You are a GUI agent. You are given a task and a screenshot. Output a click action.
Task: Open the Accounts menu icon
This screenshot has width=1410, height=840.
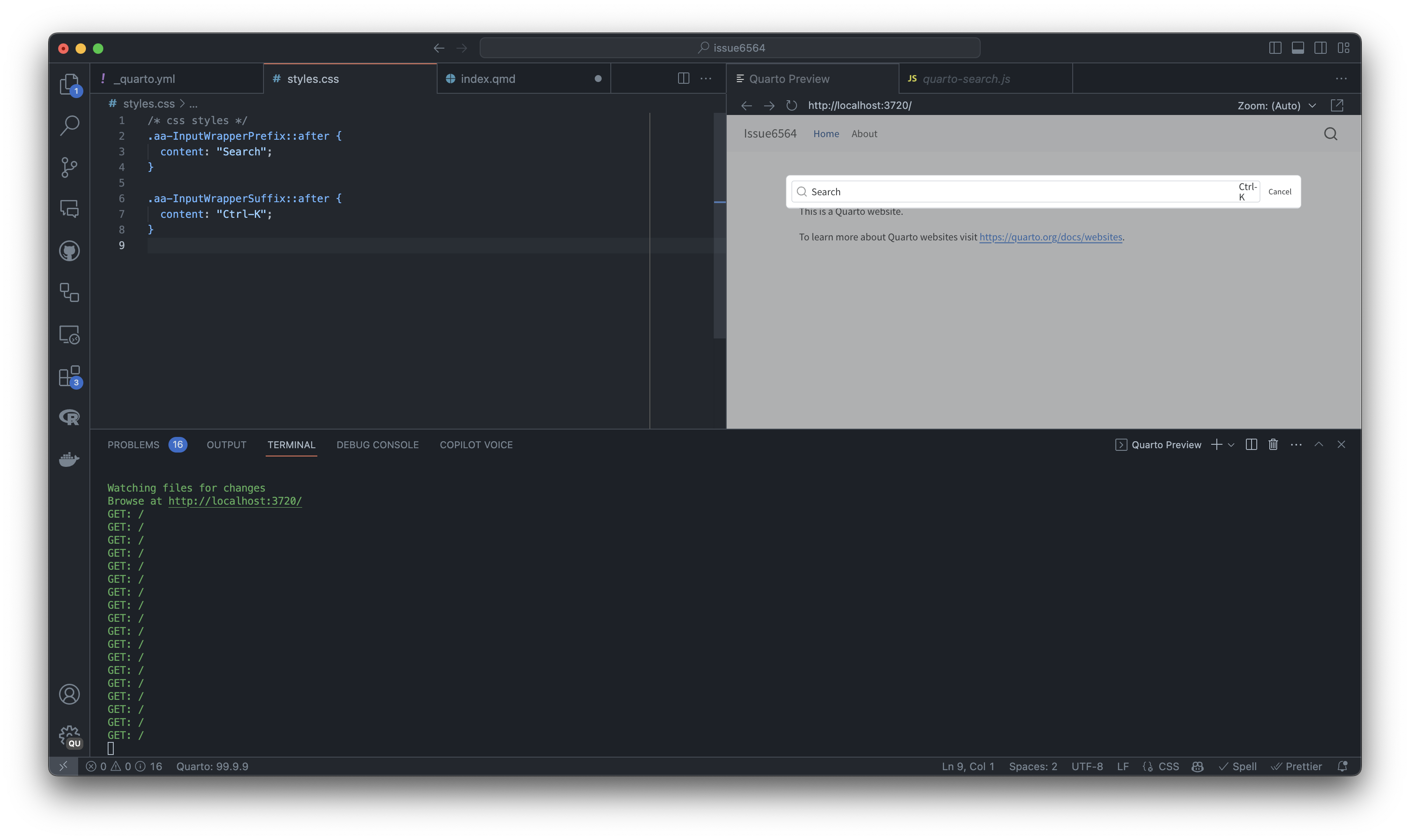[69, 695]
